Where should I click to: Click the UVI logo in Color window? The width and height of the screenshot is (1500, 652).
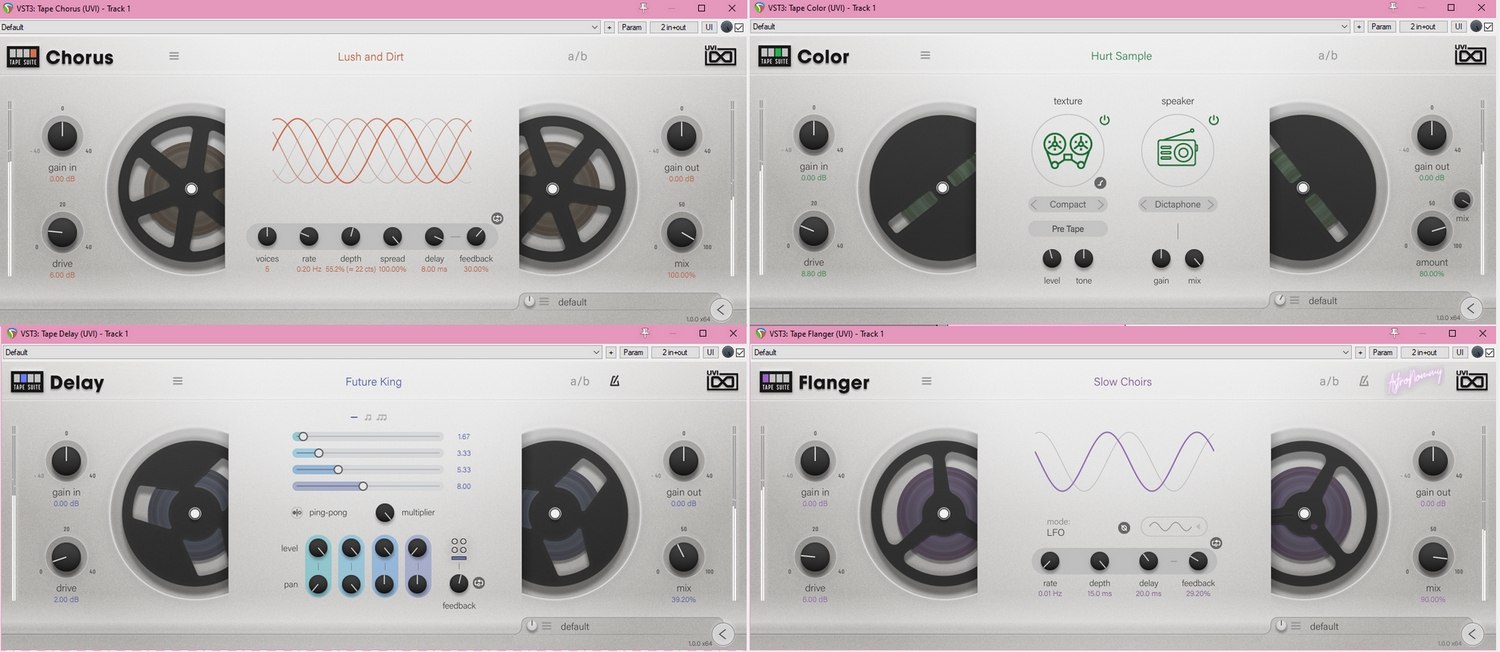pyautogui.click(x=1470, y=56)
